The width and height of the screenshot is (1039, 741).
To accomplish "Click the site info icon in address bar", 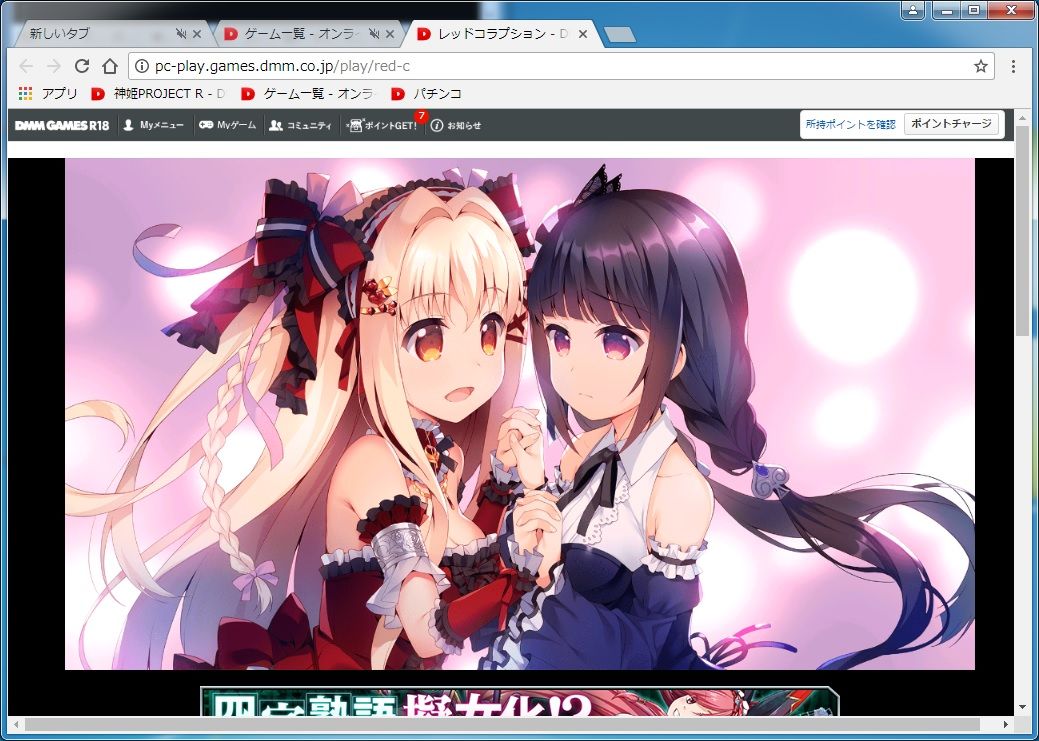I will [x=141, y=66].
